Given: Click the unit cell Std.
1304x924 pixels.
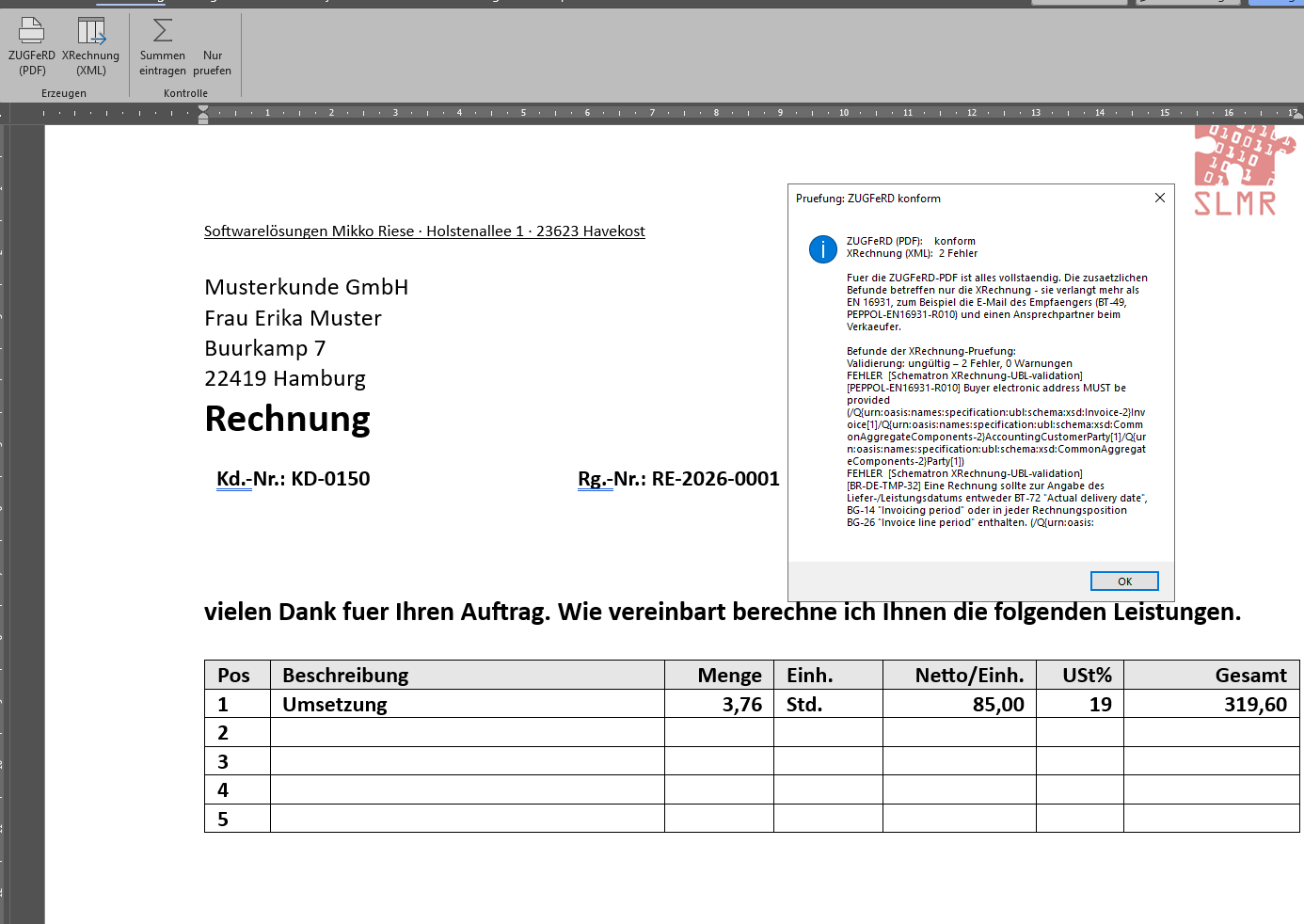Looking at the screenshot, I should (x=828, y=704).
